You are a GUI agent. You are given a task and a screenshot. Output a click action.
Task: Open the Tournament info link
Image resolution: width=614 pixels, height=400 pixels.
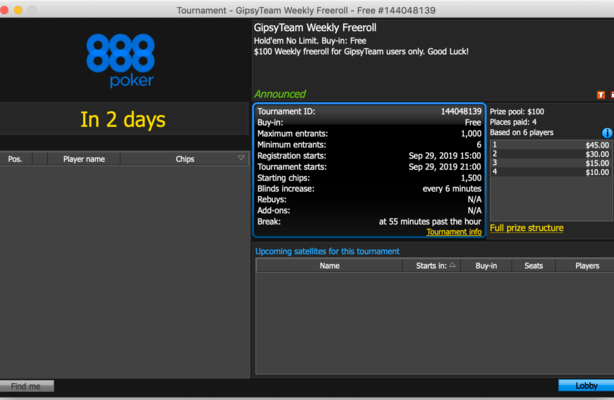[453, 232]
